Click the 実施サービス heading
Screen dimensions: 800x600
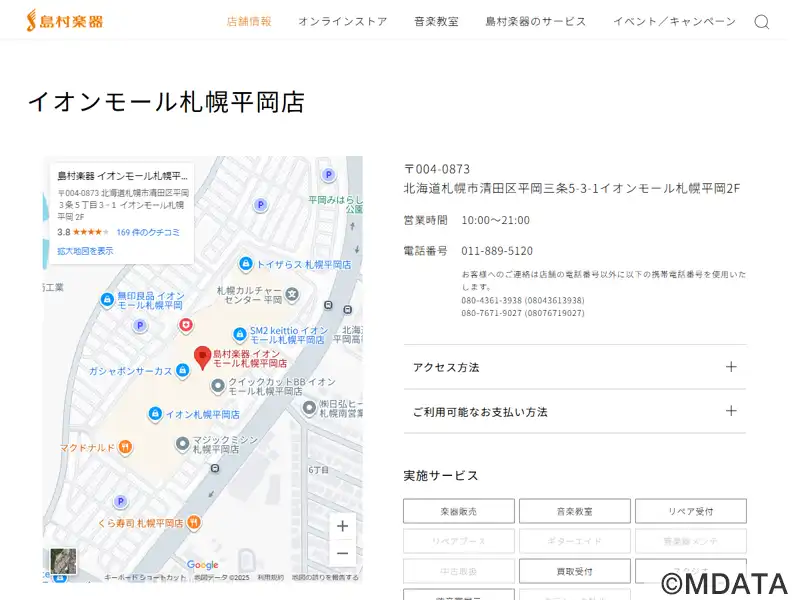(441, 476)
